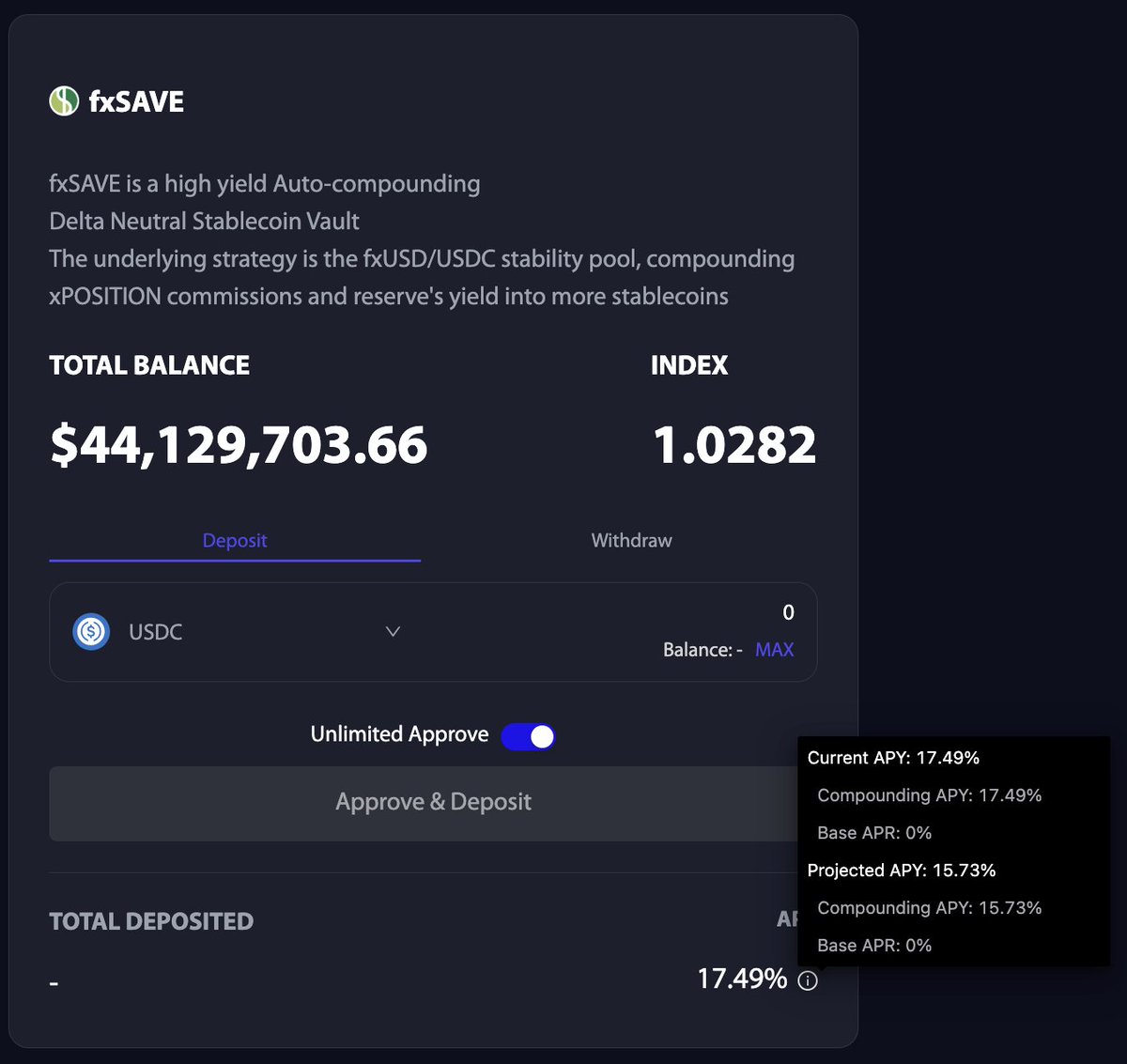The height and width of the screenshot is (1064, 1127).
Task: Click the APY info circle icon
Action: coord(808,980)
